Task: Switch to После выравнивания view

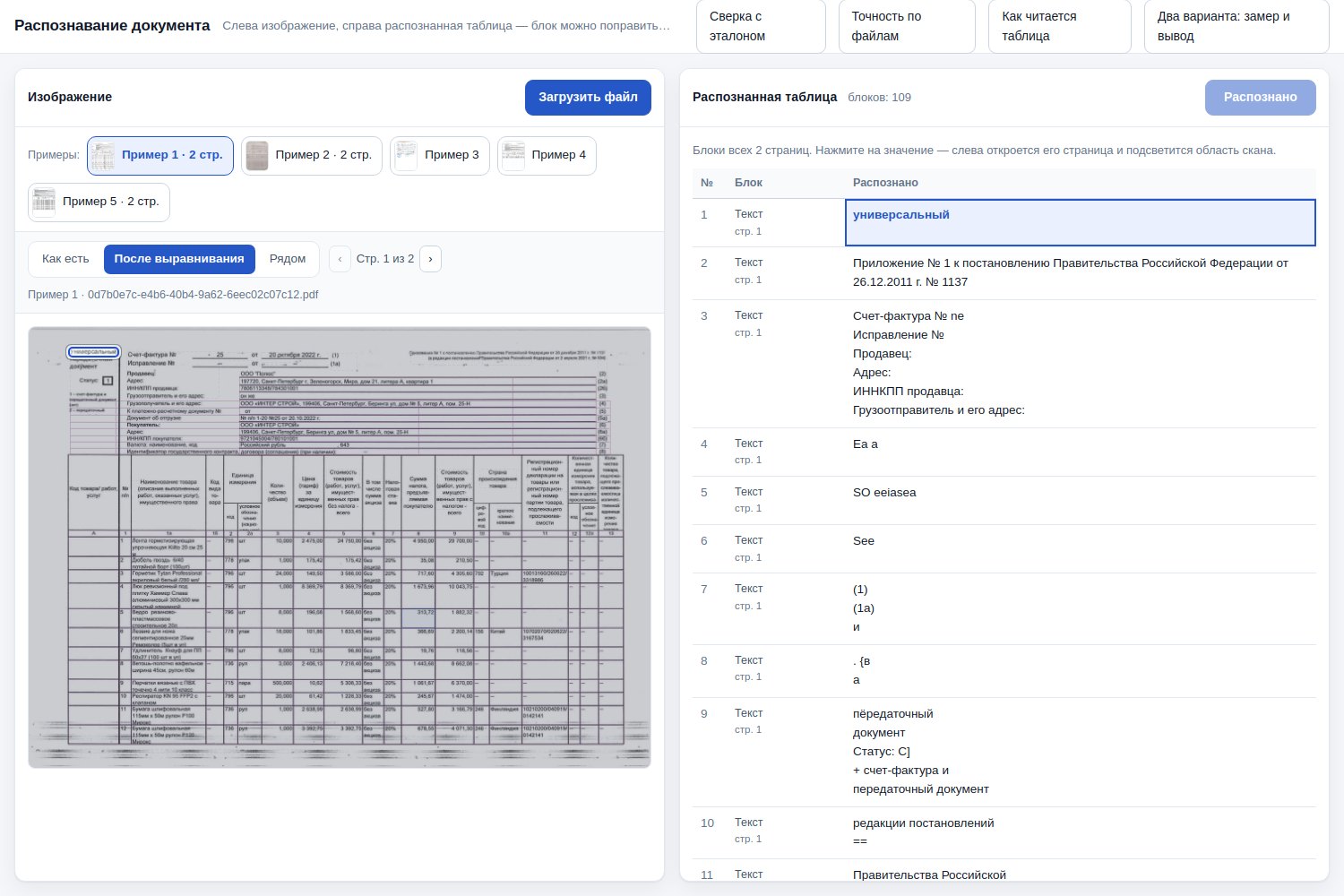Action: click(179, 259)
